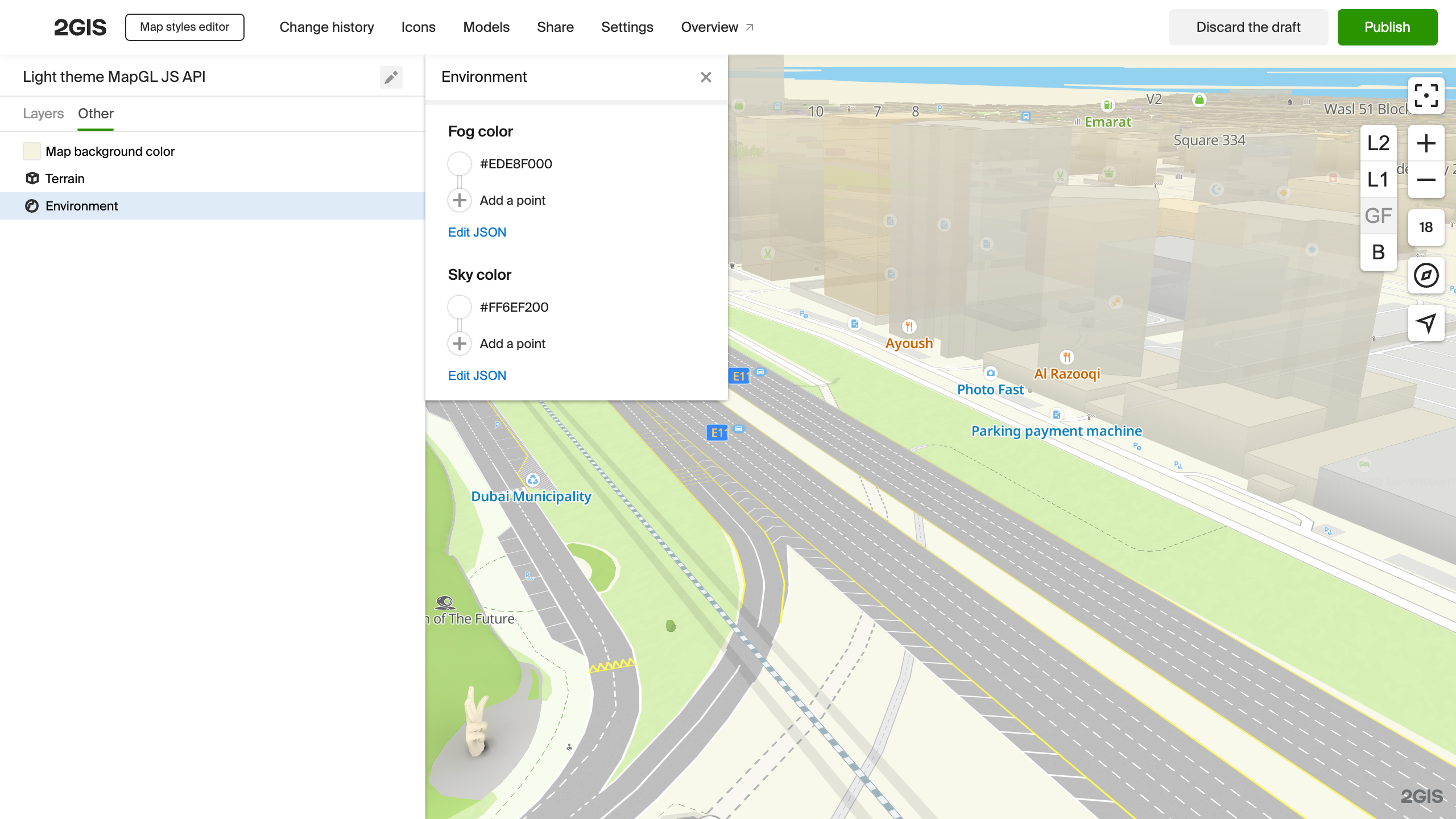Open Overview external link
Viewport: 1456px width, 819px height.
(x=717, y=27)
